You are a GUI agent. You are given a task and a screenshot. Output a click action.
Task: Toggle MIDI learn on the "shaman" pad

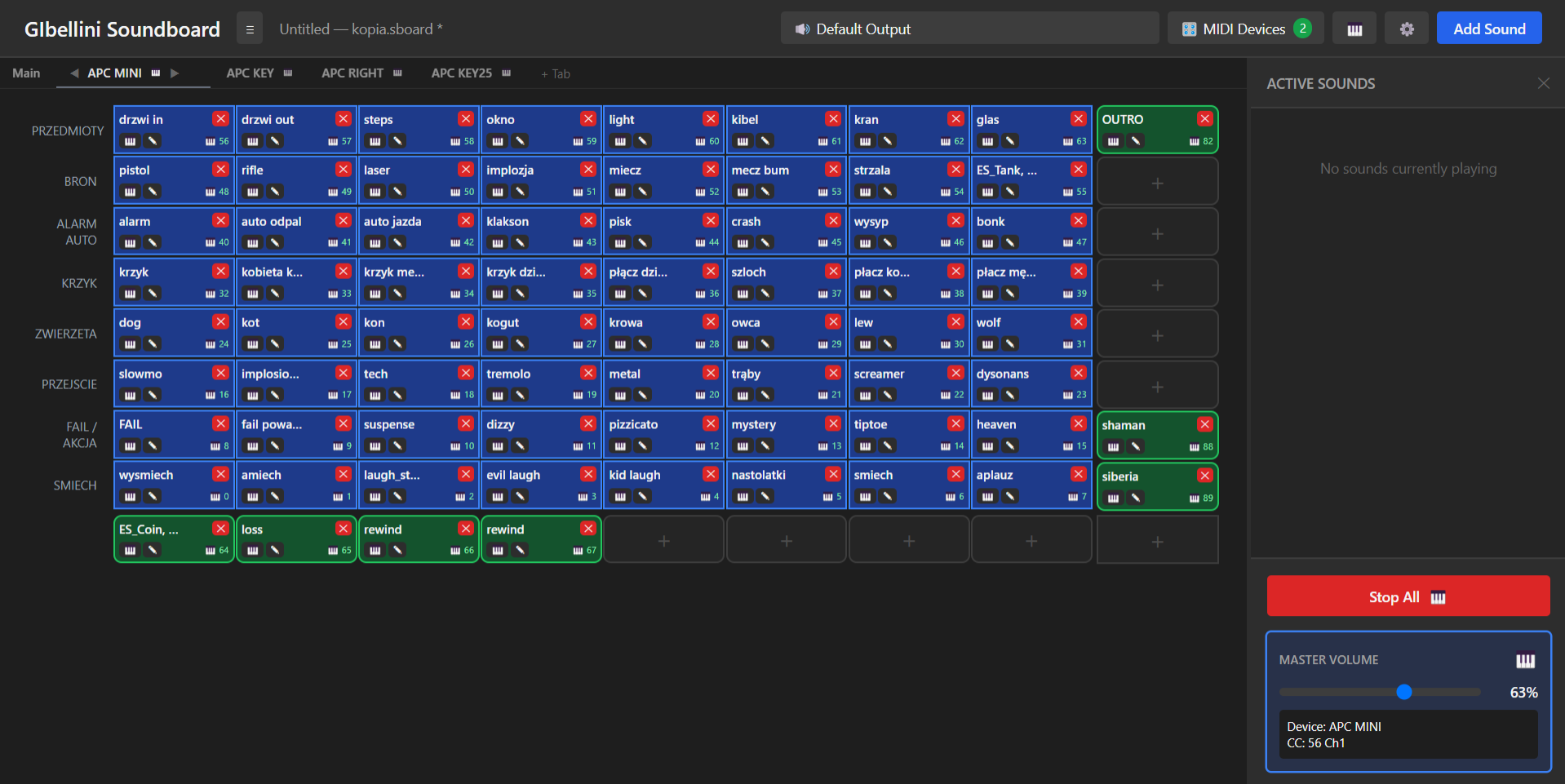click(x=1113, y=446)
